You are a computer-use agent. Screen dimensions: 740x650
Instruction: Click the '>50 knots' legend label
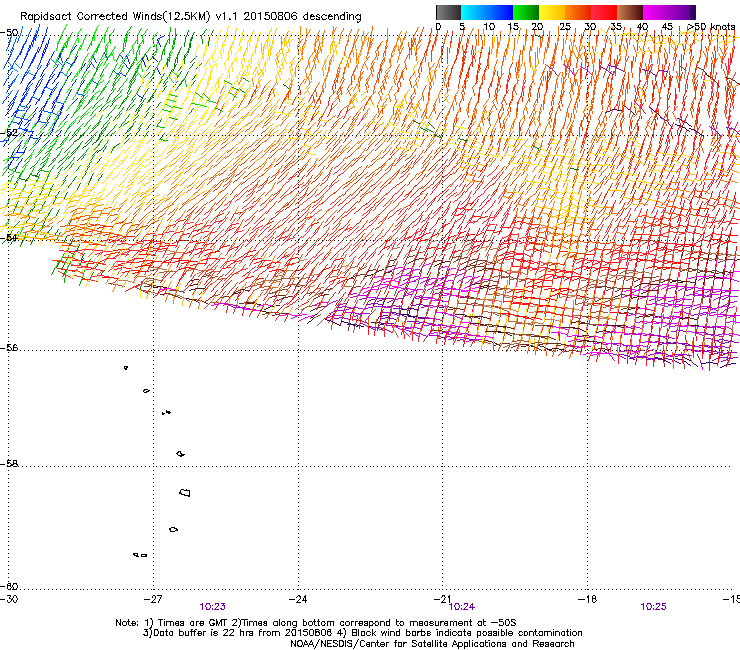tap(711, 27)
